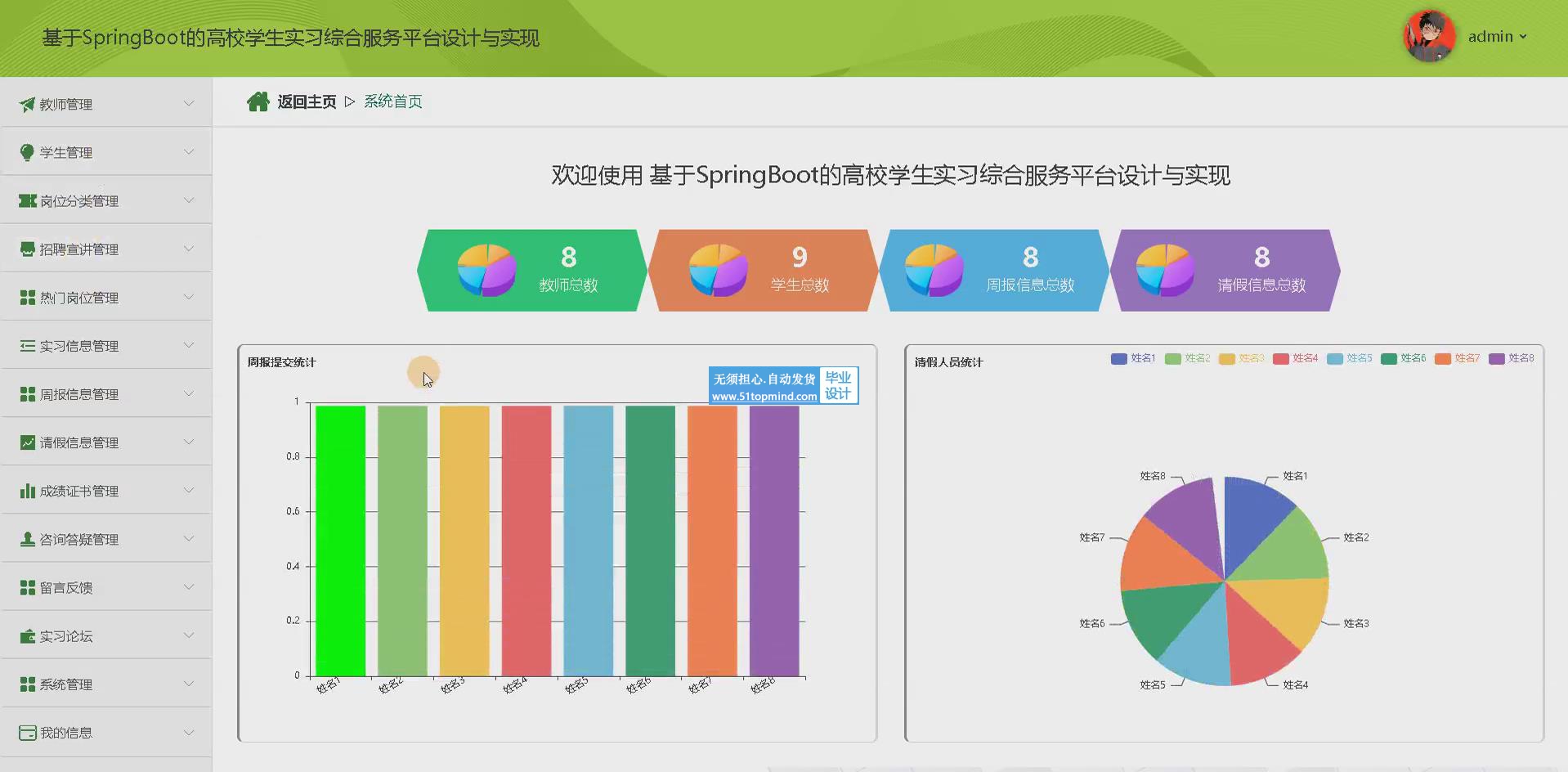The width and height of the screenshot is (1568, 772).
Task: Click the platform title in the header
Action: pos(291,38)
